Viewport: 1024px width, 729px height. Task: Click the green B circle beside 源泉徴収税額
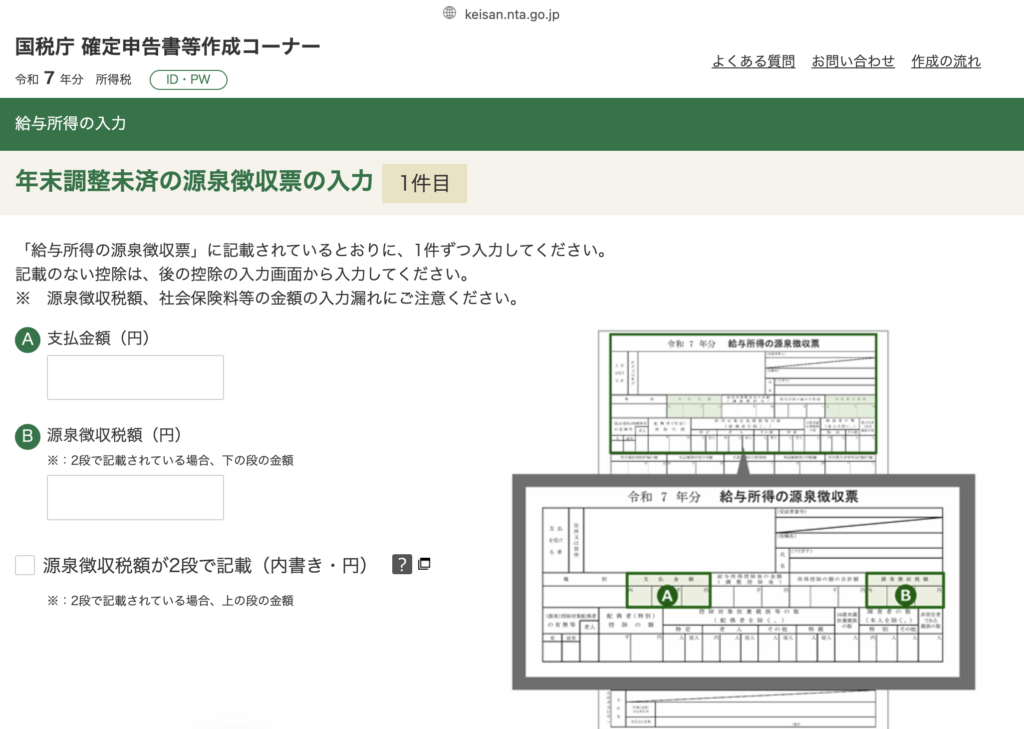(x=27, y=436)
